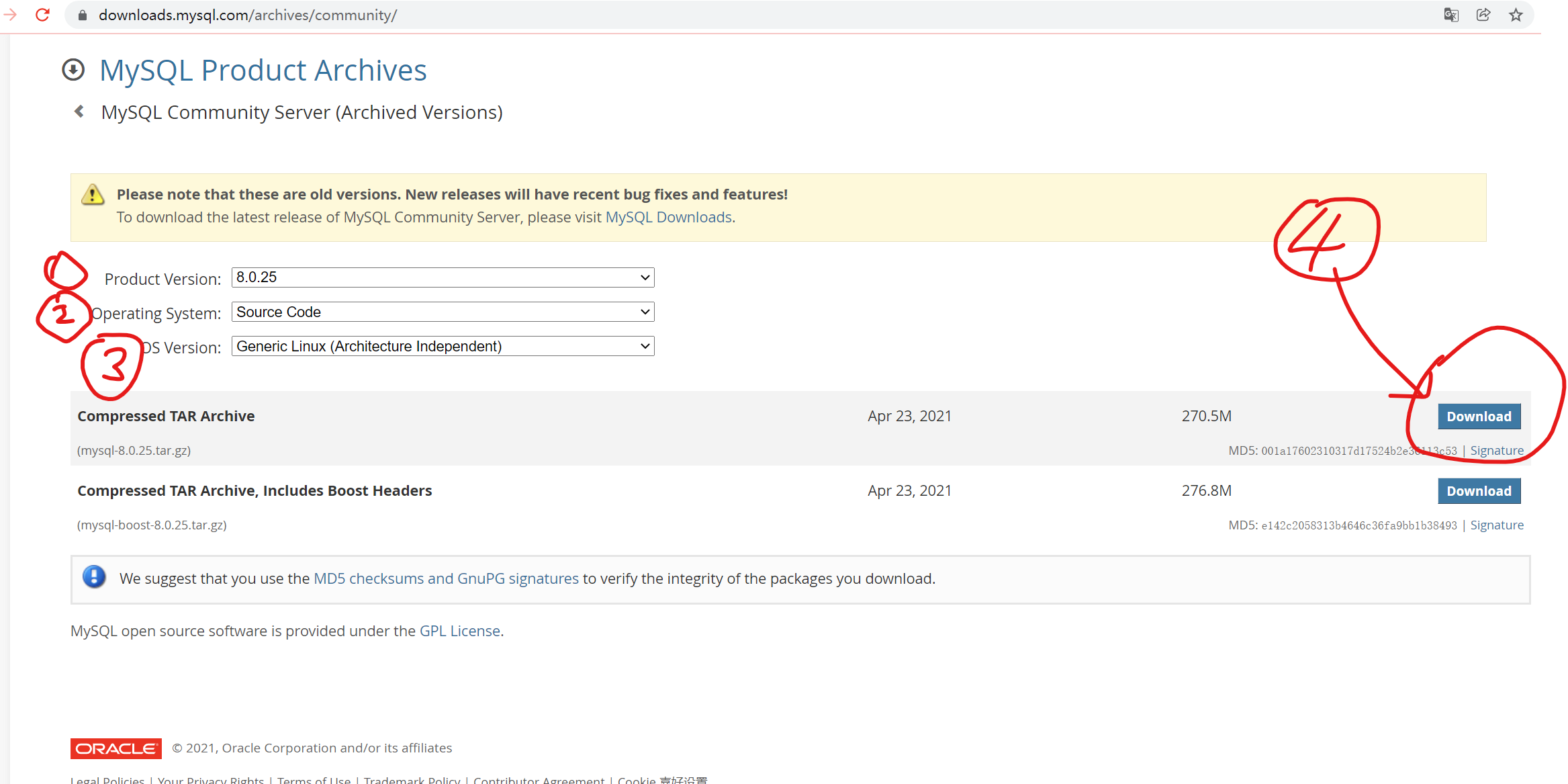Viewport: 1568px width, 784px height.
Task: Click 'Compressed TAR Archive, Includes Boost Headers' text
Action: tap(255, 490)
